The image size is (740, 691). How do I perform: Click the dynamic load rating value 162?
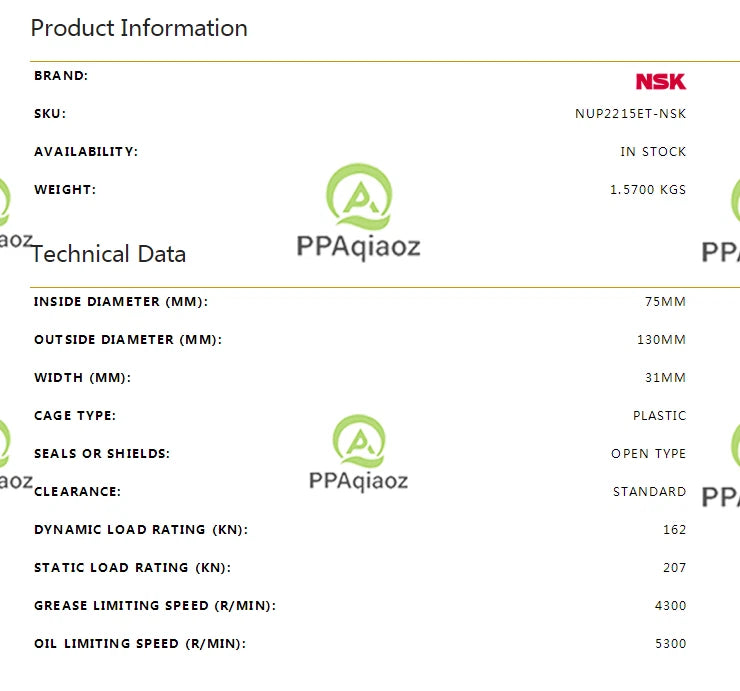[x=674, y=530]
